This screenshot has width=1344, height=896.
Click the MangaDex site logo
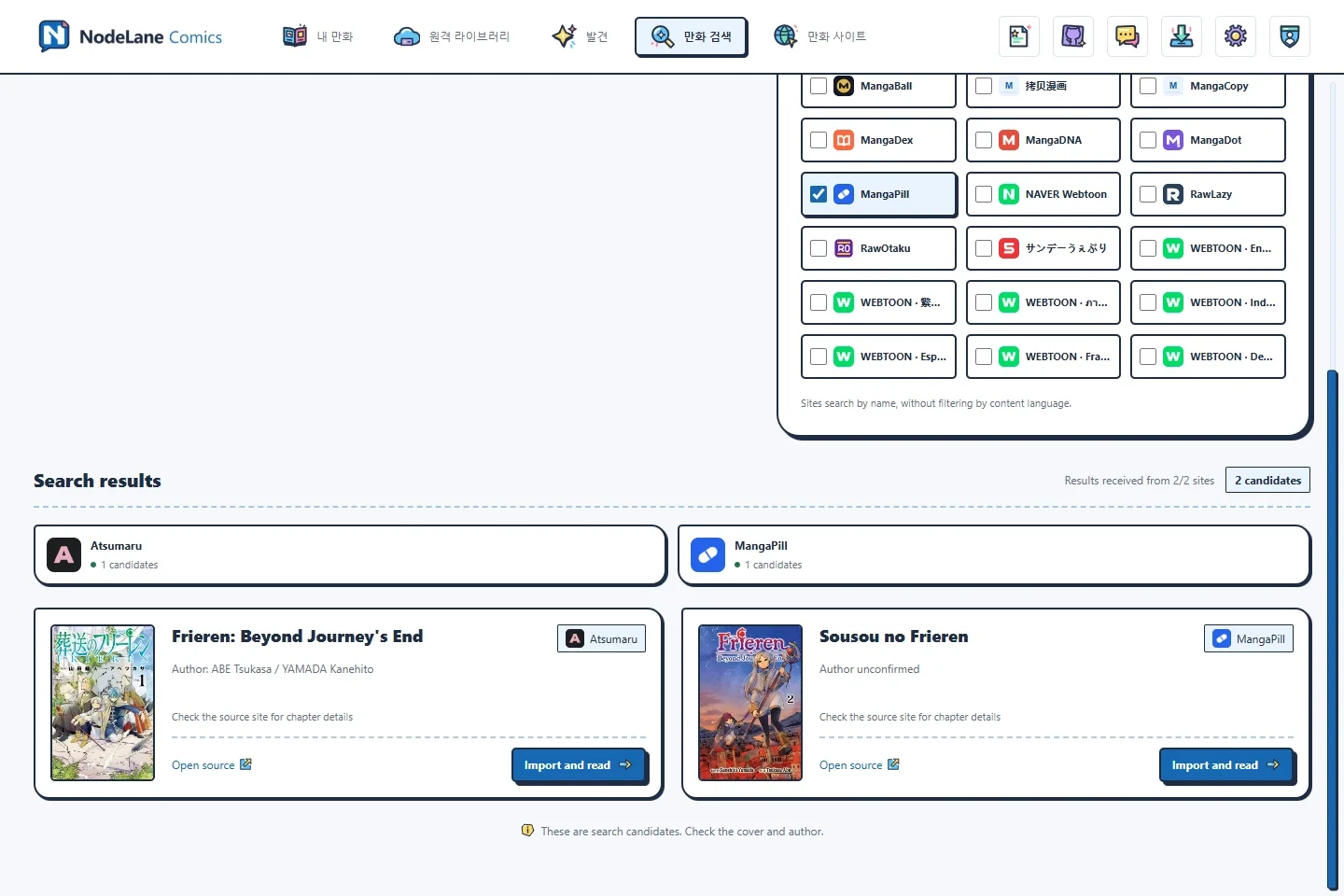844,140
